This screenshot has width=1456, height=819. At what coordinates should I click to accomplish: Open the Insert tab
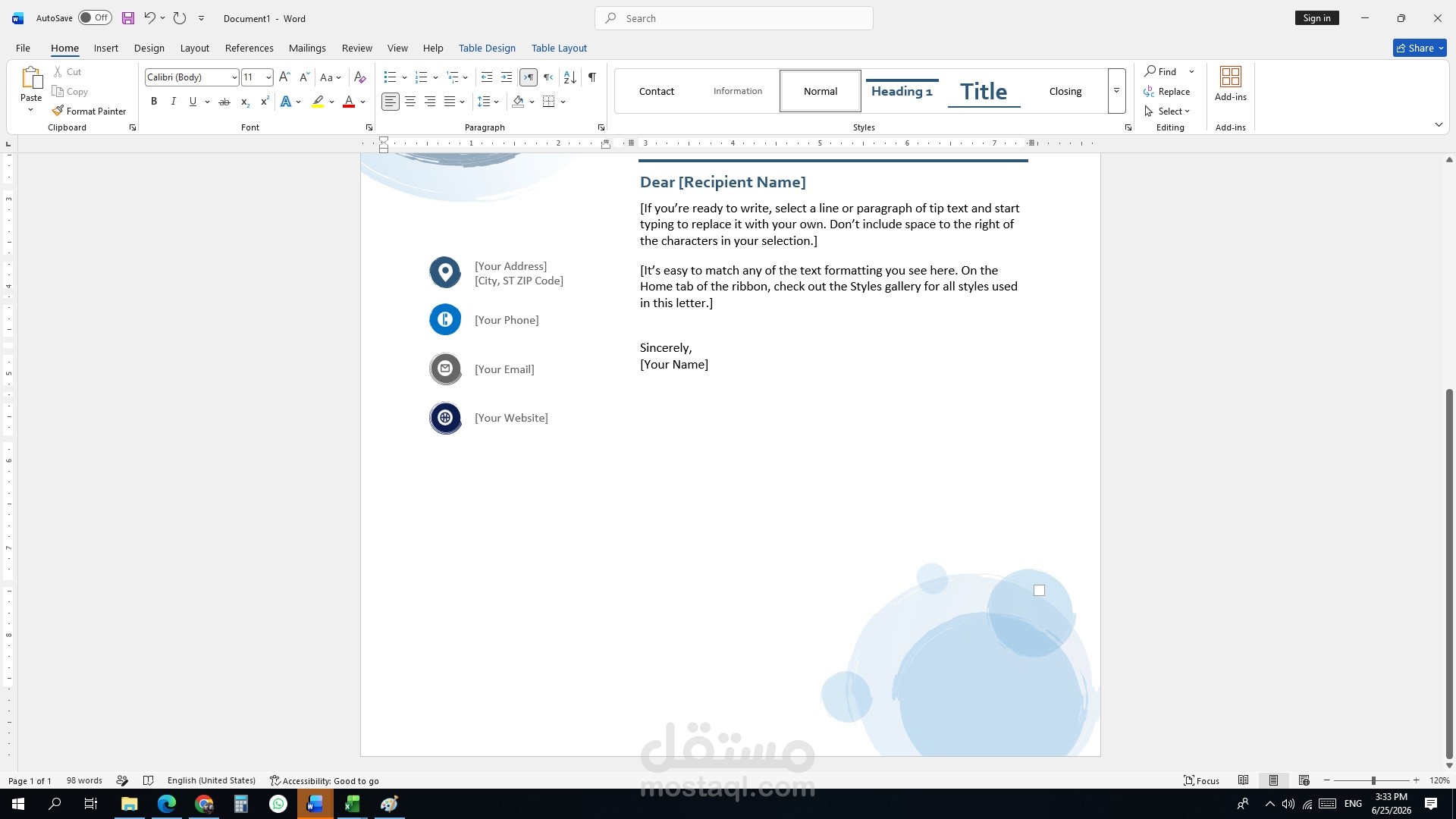coord(106,48)
